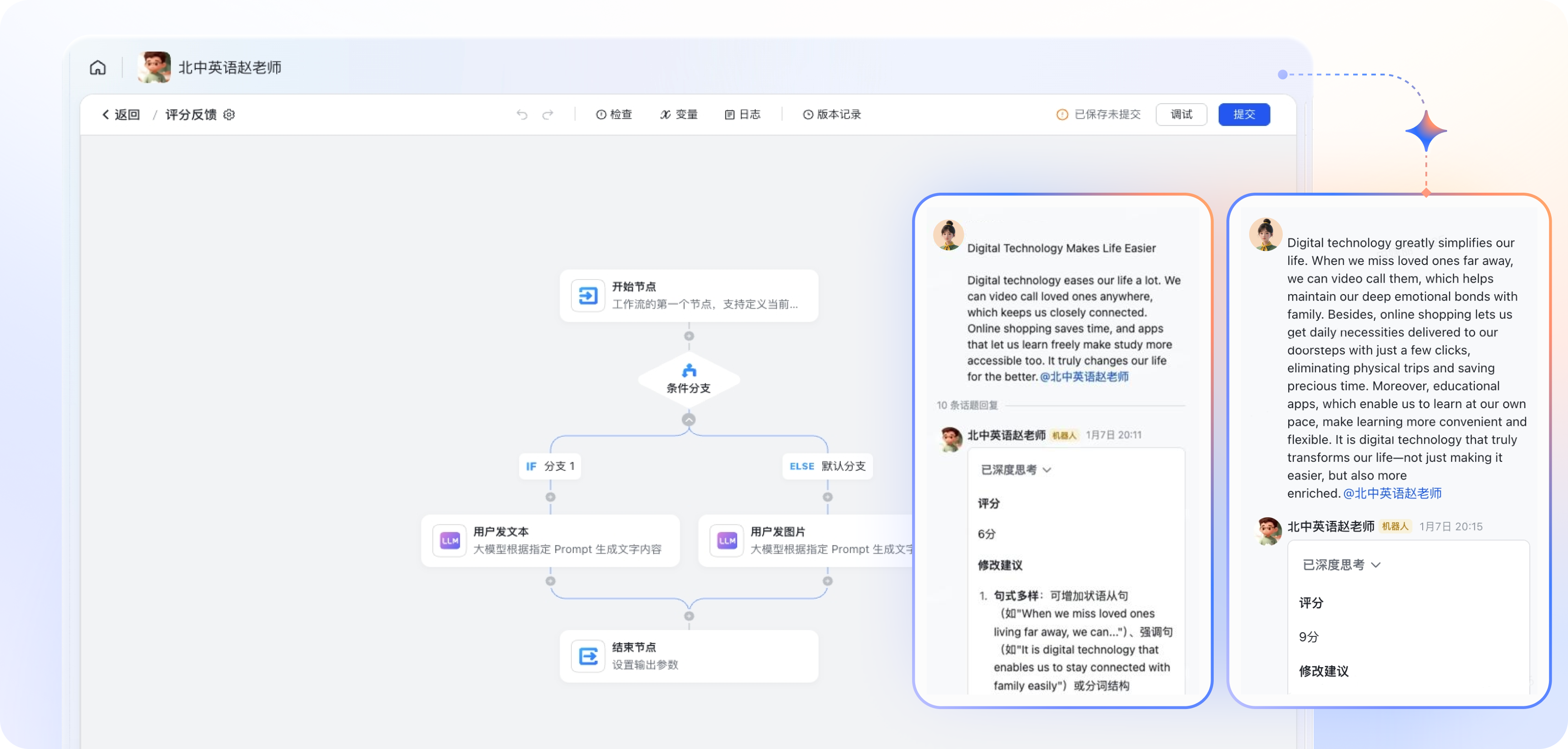Open the 北中英语赵老师 bot avatar in header

click(x=154, y=67)
